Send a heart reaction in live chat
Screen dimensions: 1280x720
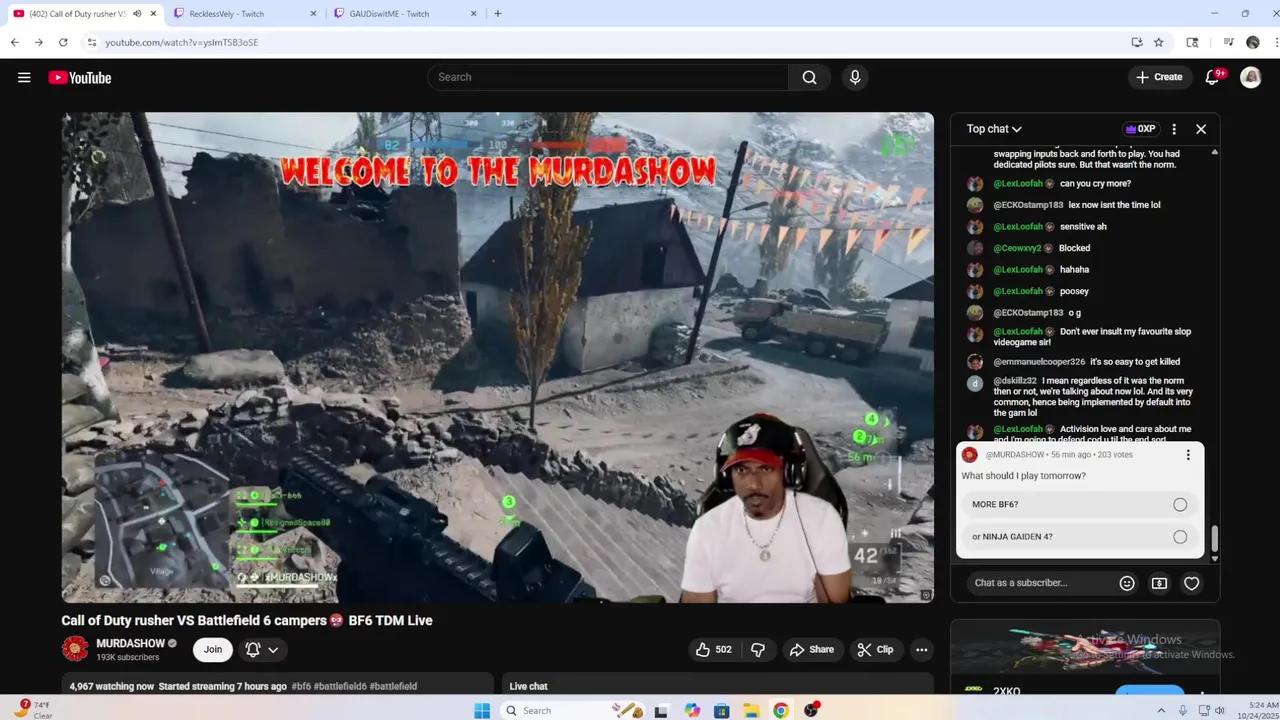tap(1192, 583)
